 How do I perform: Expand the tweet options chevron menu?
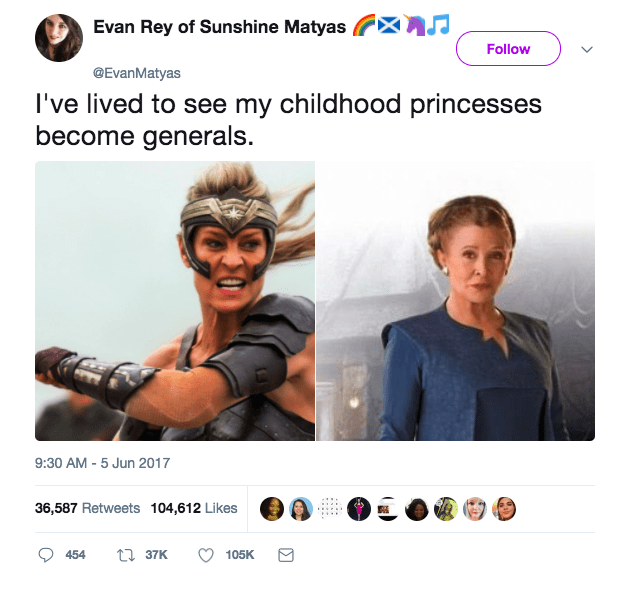pos(587,49)
